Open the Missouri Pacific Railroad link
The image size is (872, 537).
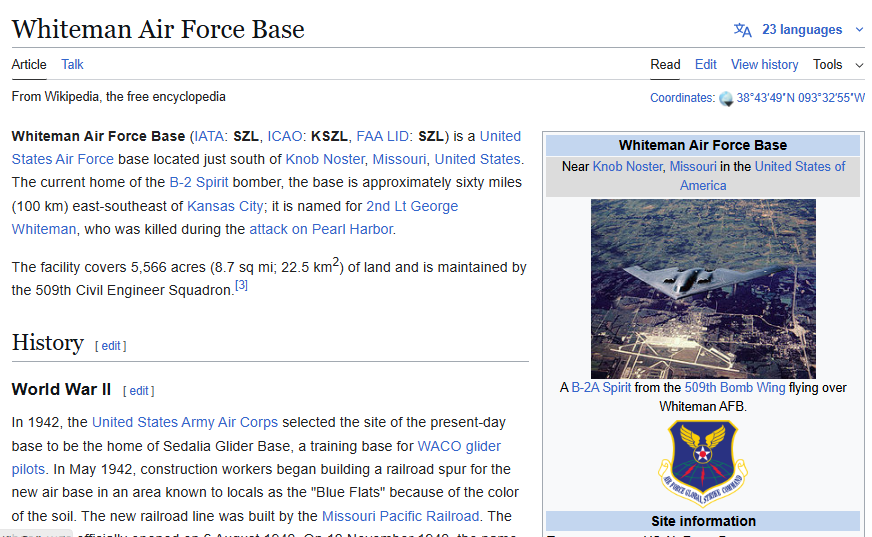[x=400, y=516]
